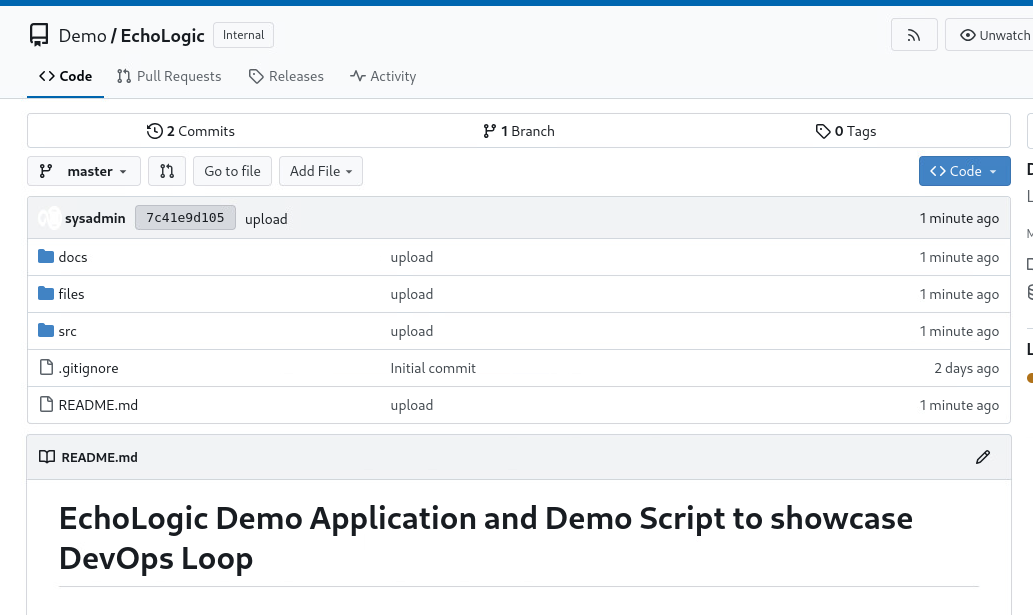The width and height of the screenshot is (1033, 615).
Task: Click the README book icon in header
Action: 47,457
